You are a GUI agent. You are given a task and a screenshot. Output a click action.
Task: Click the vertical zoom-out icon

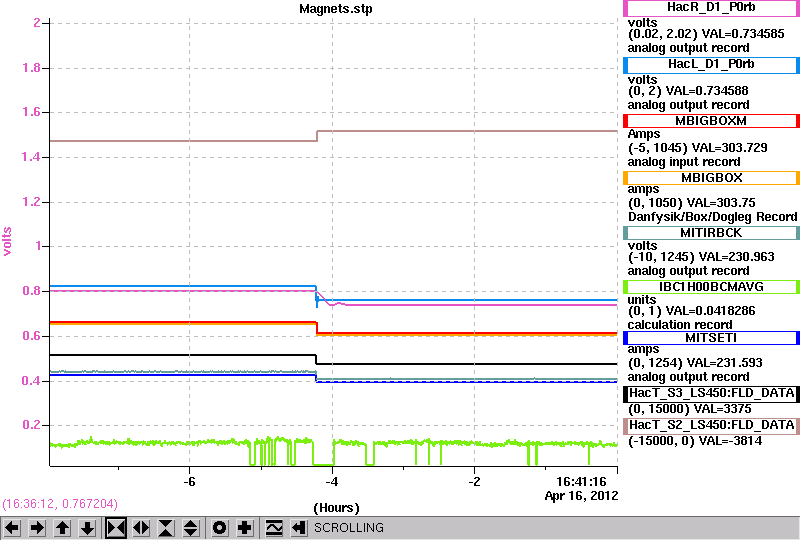[x=191, y=528]
